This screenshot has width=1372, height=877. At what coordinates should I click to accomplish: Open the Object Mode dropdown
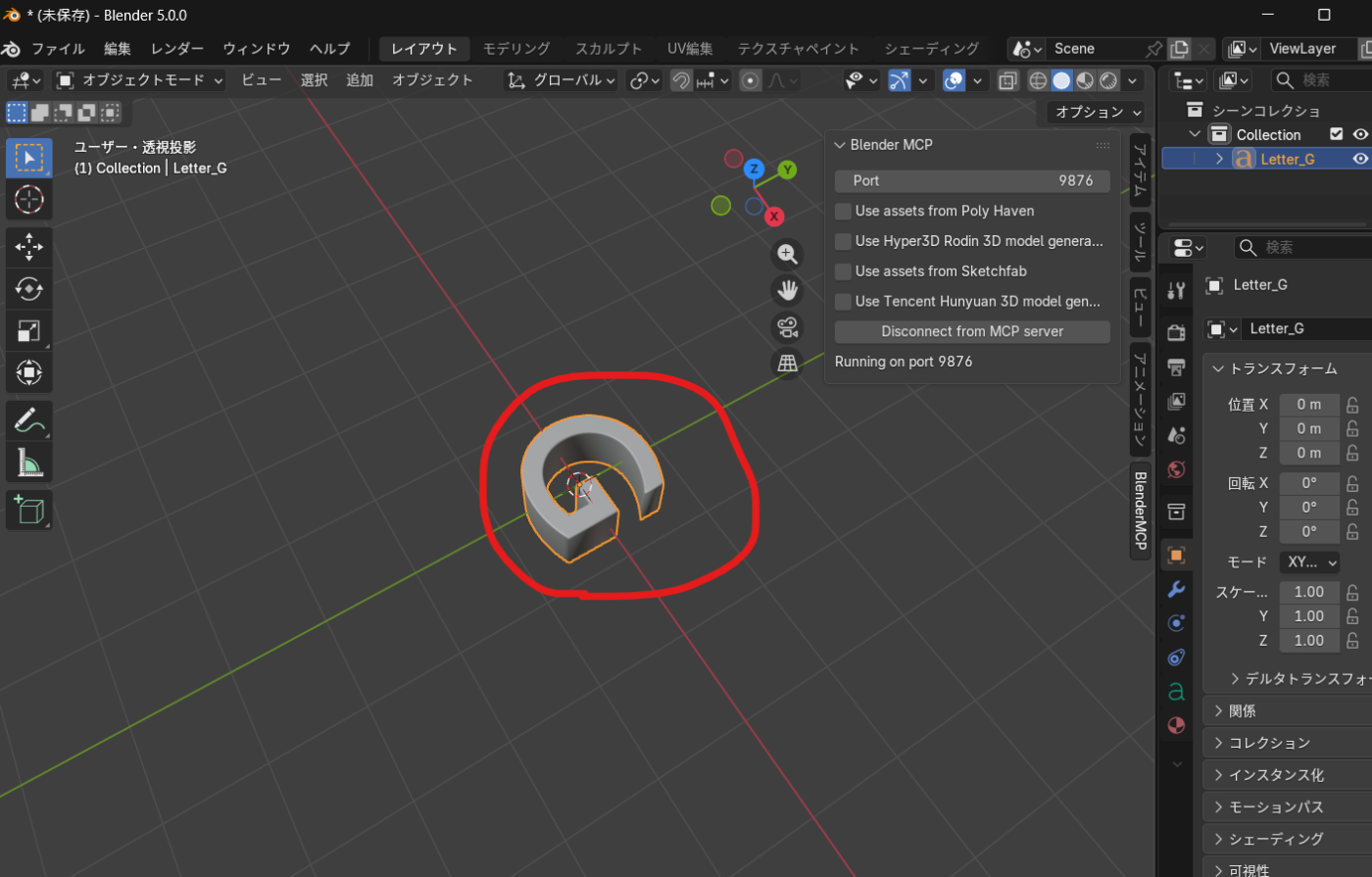tap(140, 80)
